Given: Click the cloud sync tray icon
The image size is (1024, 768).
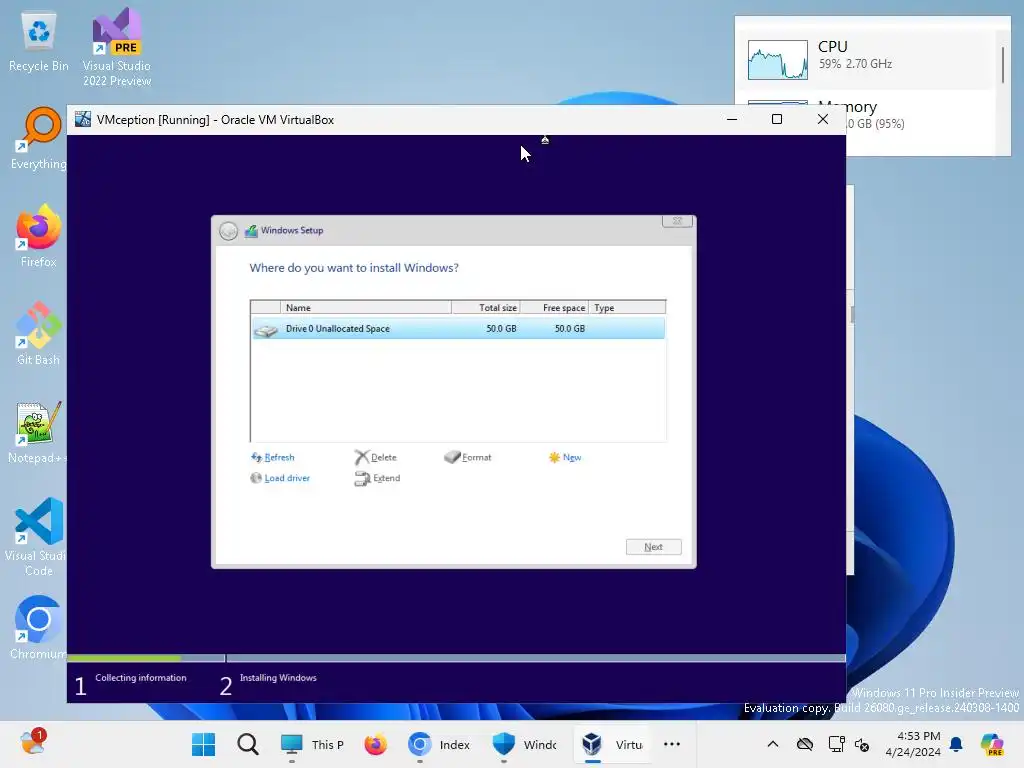Looking at the screenshot, I should point(805,744).
